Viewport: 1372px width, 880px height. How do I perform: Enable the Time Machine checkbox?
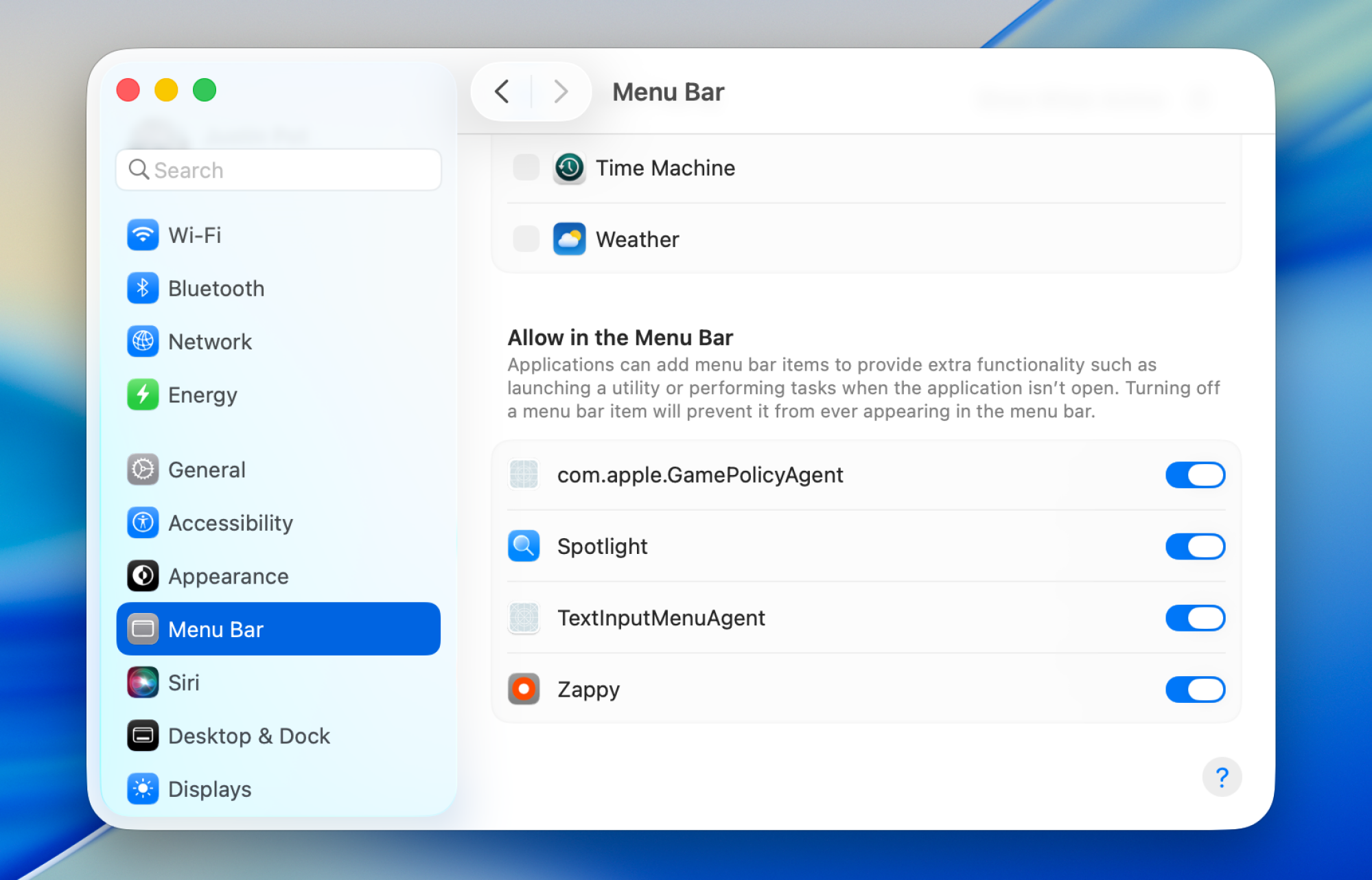coord(526,167)
